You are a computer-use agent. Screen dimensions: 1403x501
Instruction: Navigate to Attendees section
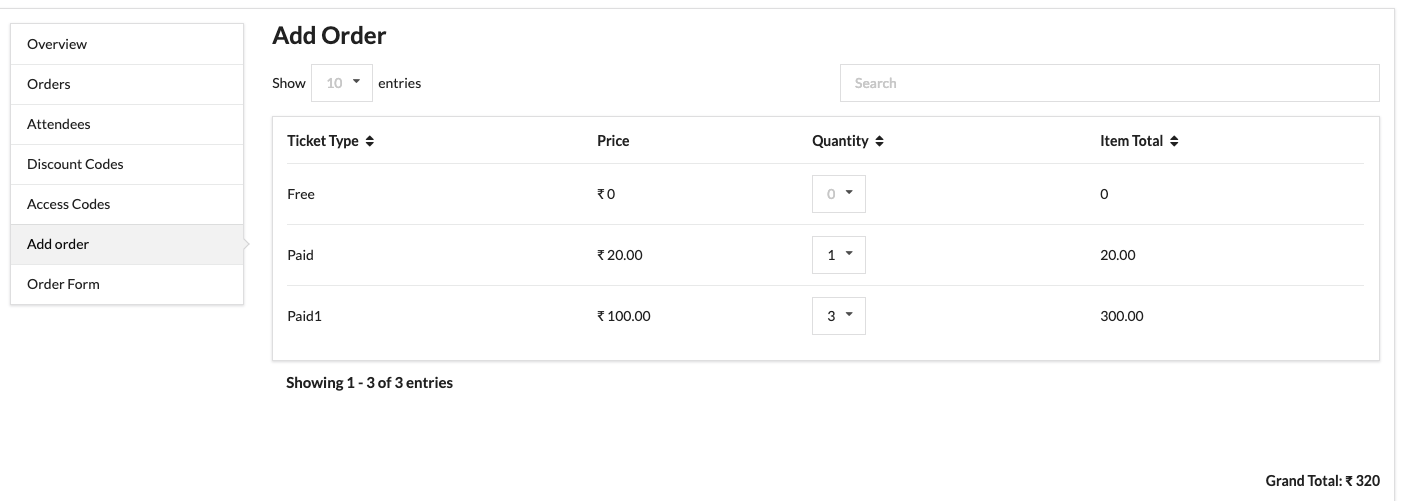click(59, 124)
